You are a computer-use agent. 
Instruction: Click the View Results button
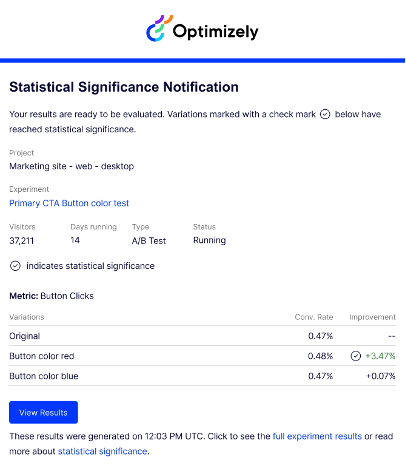point(43,412)
